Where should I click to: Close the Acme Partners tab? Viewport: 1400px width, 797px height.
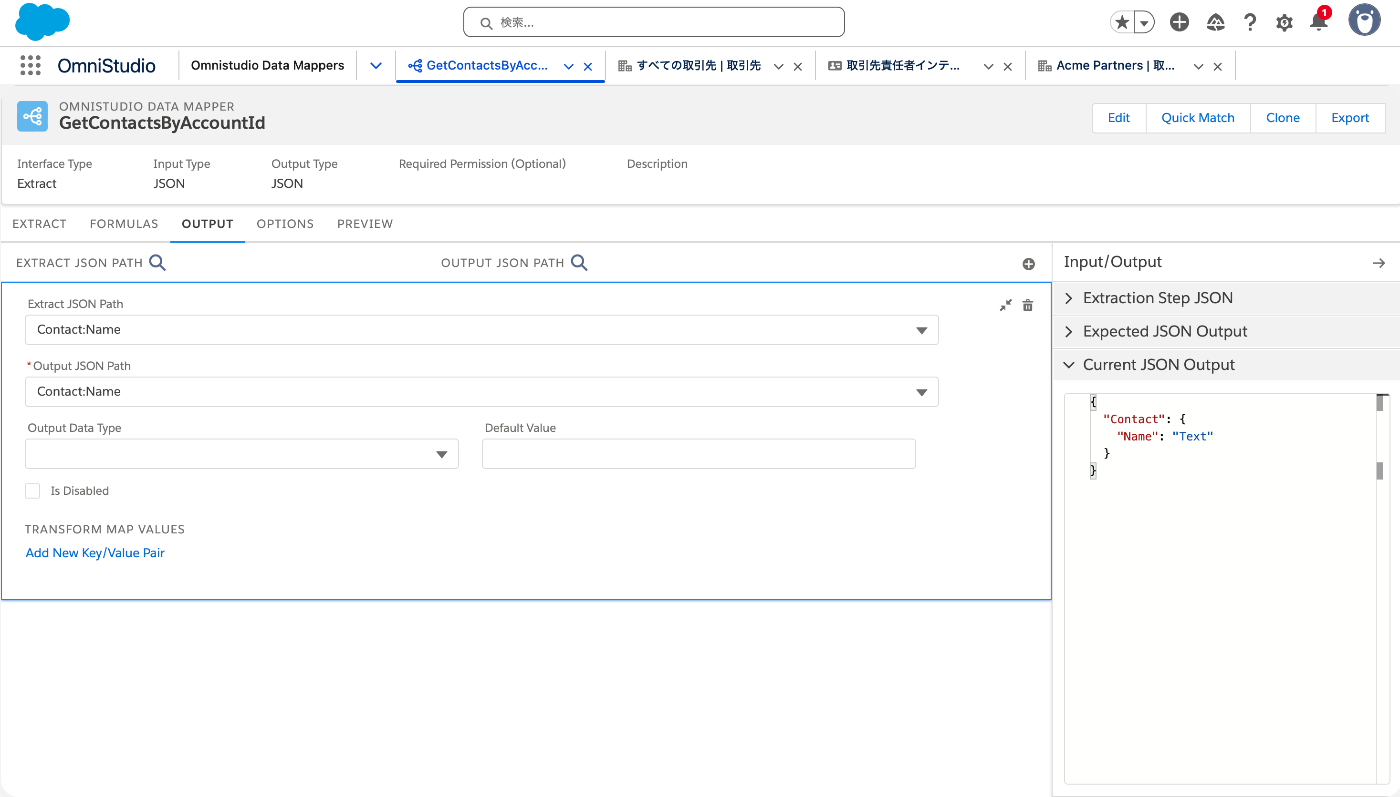pyautogui.click(x=1218, y=66)
